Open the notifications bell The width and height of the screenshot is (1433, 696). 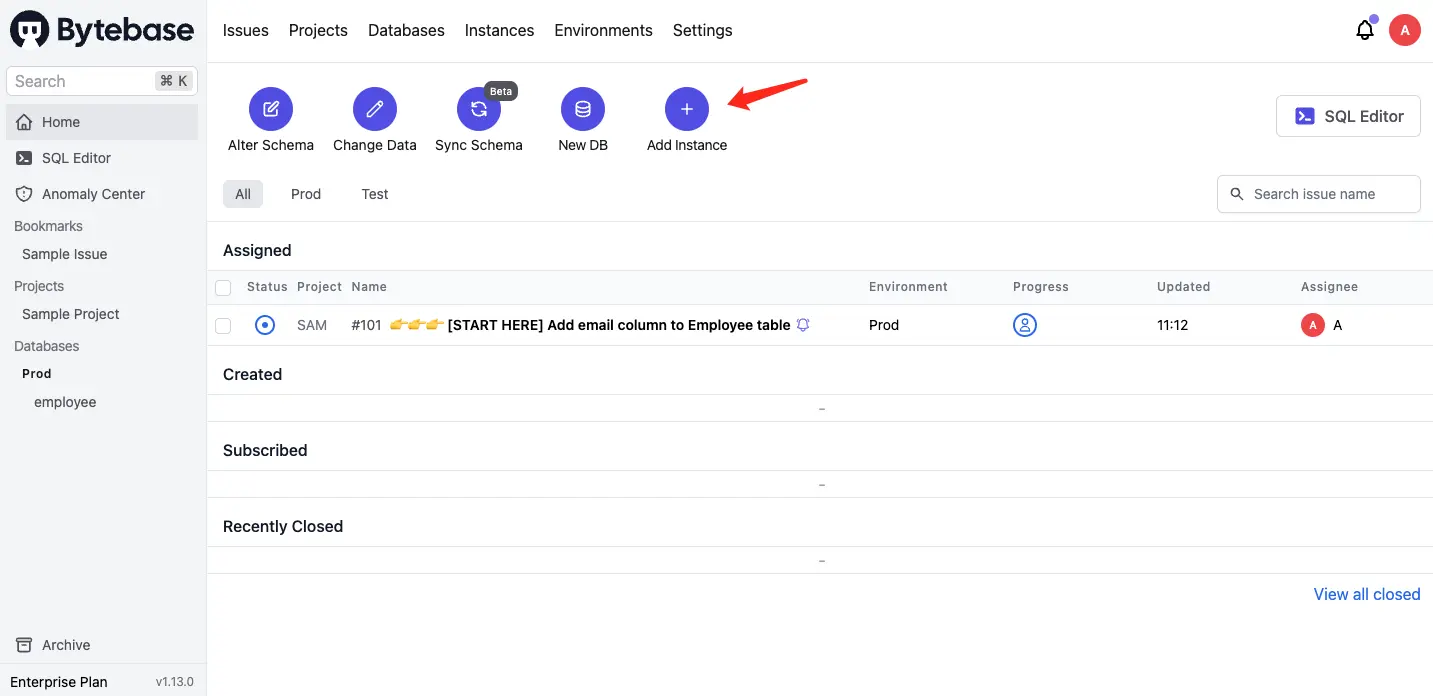coord(1365,31)
